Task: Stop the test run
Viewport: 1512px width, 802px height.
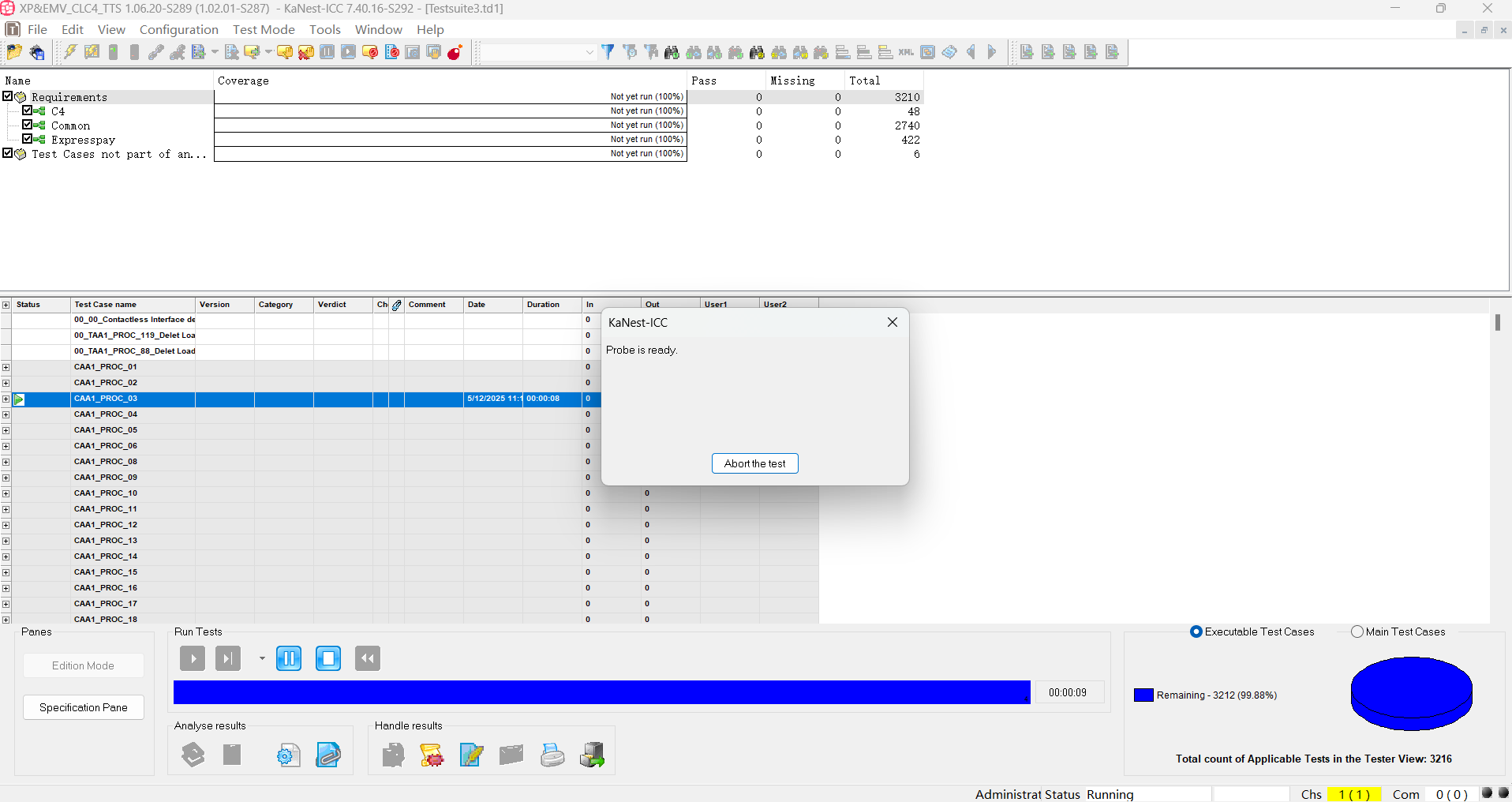Action: 327,658
